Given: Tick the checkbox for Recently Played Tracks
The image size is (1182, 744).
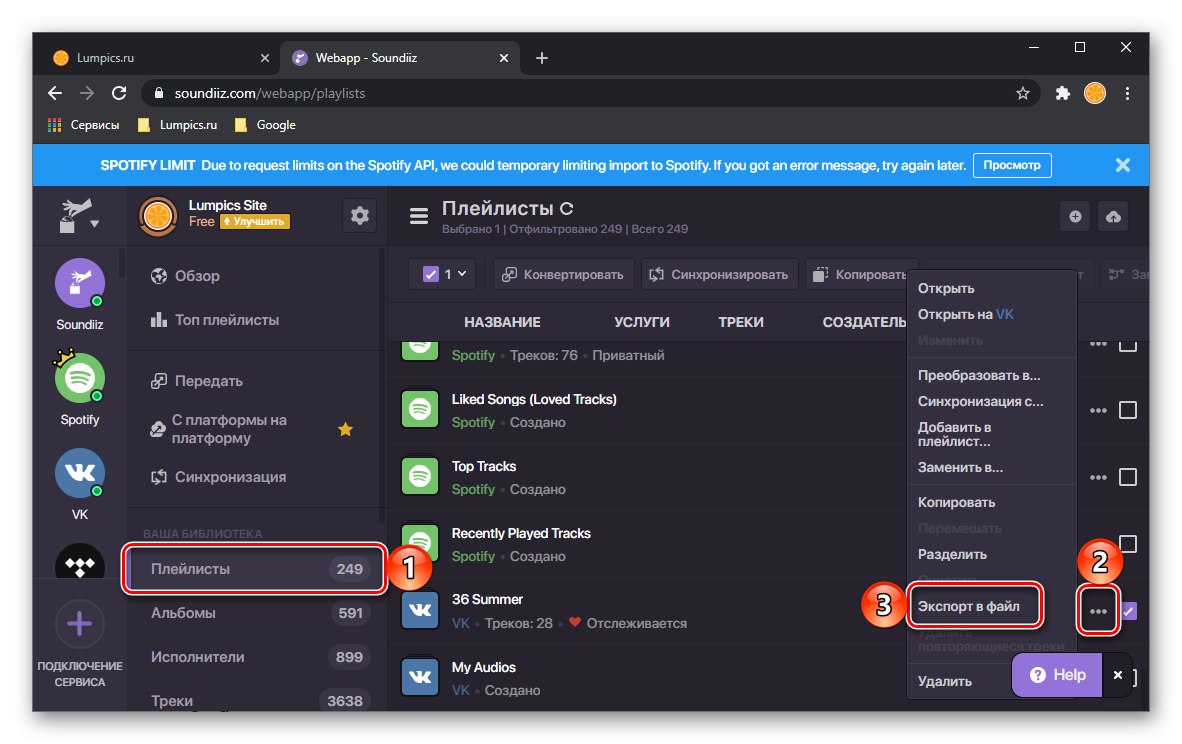Looking at the screenshot, I should (x=1128, y=543).
